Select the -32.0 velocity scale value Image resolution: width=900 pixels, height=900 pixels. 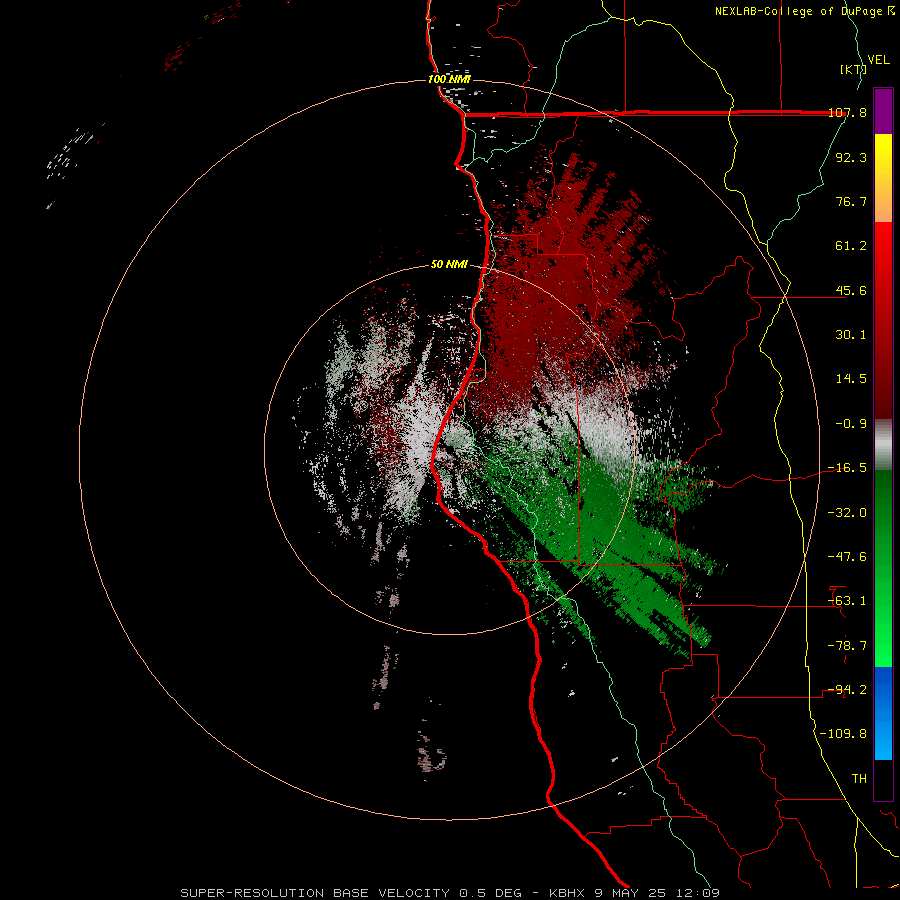click(847, 513)
